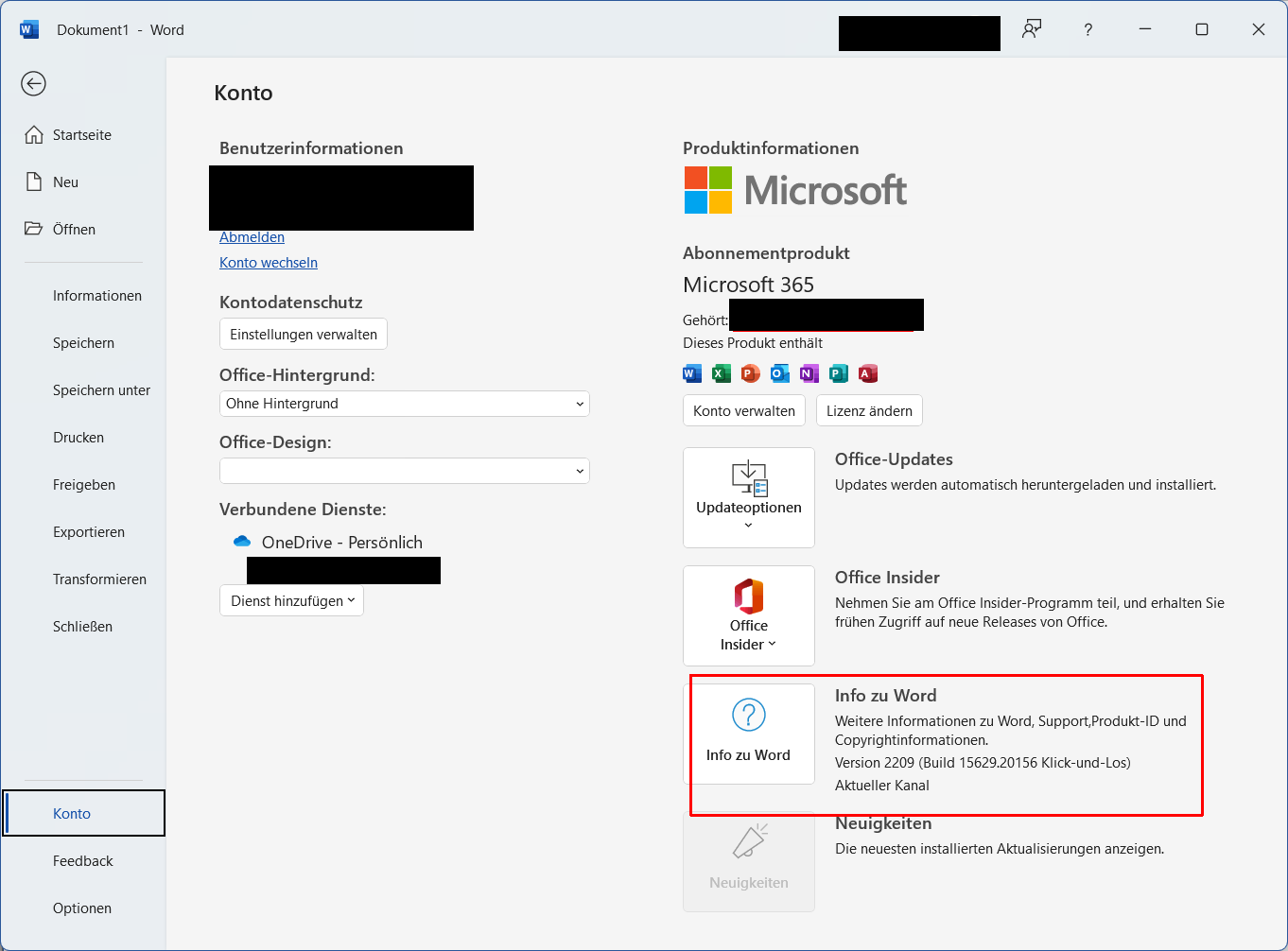Click the Microsoft 365 product name
The width and height of the screenshot is (1288, 951).
tap(748, 285)
